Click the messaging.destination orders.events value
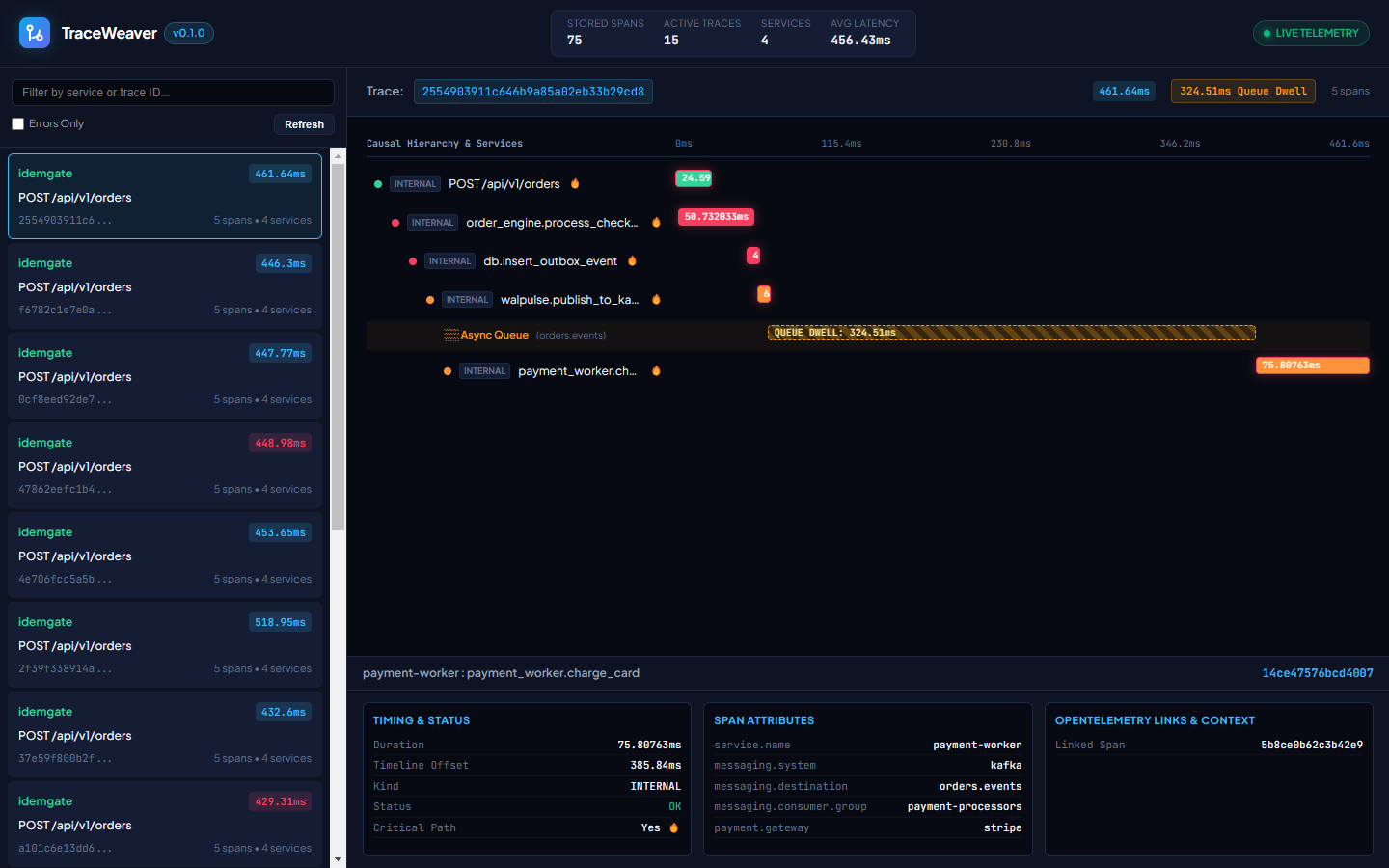Image resolution: width=1389 pixels, height=868 pixels. (980, 786)
